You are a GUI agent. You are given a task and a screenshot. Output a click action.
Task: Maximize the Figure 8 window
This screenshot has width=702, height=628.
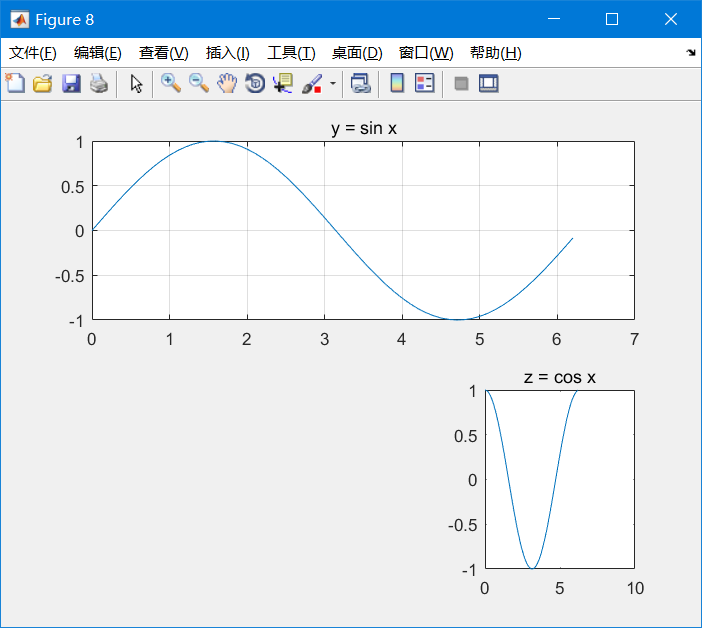[612, 19]
